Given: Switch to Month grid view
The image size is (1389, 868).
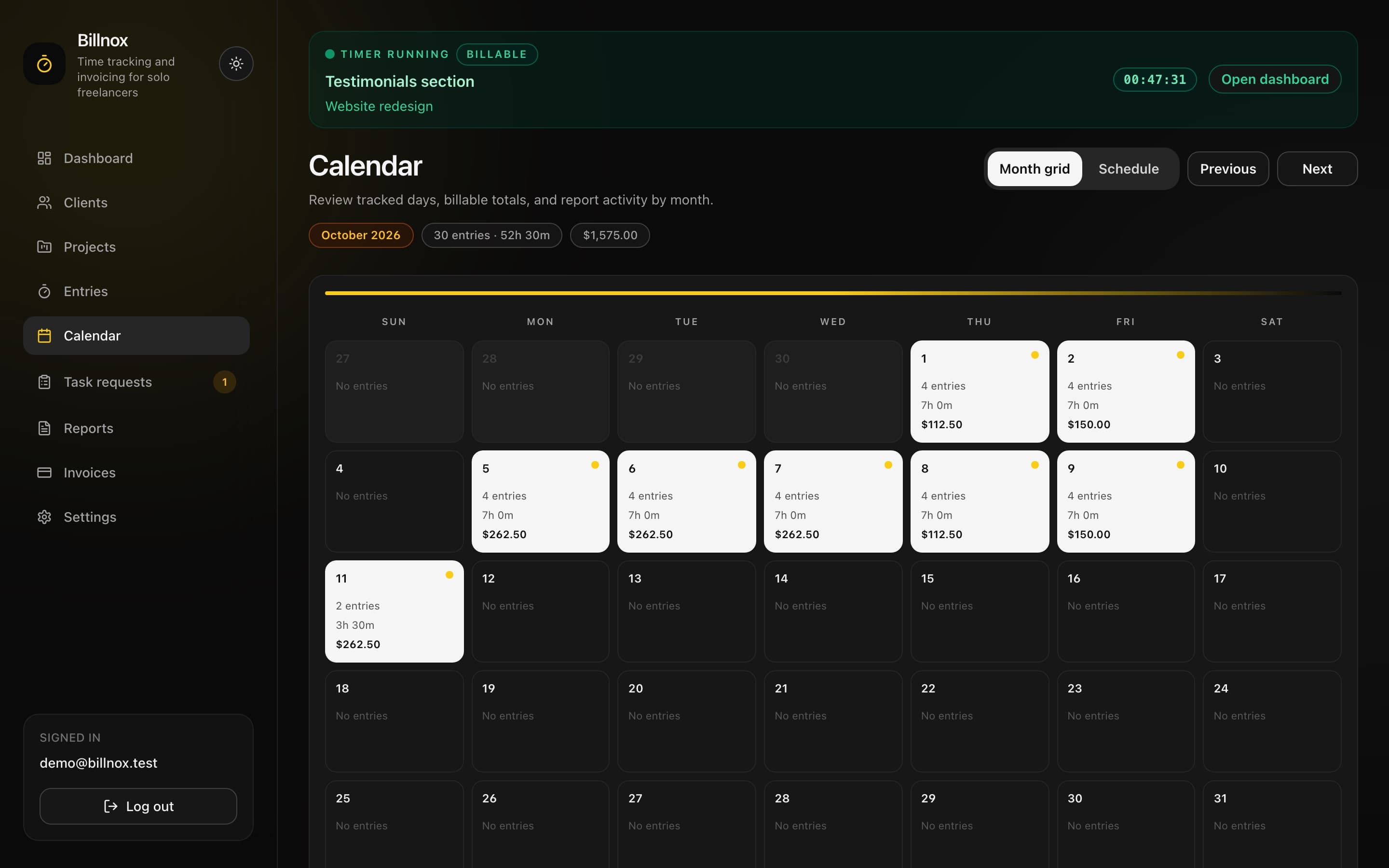Looking at the screenshot, I should point(1035,169).
